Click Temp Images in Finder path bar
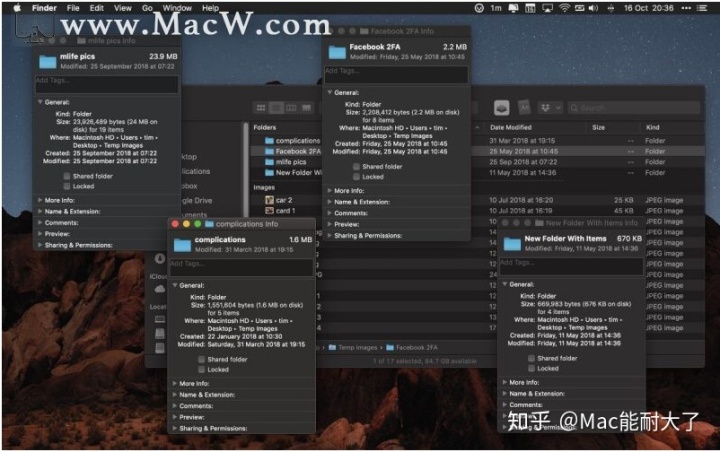This screenshot has width=720, height=452. pos(353,347)
